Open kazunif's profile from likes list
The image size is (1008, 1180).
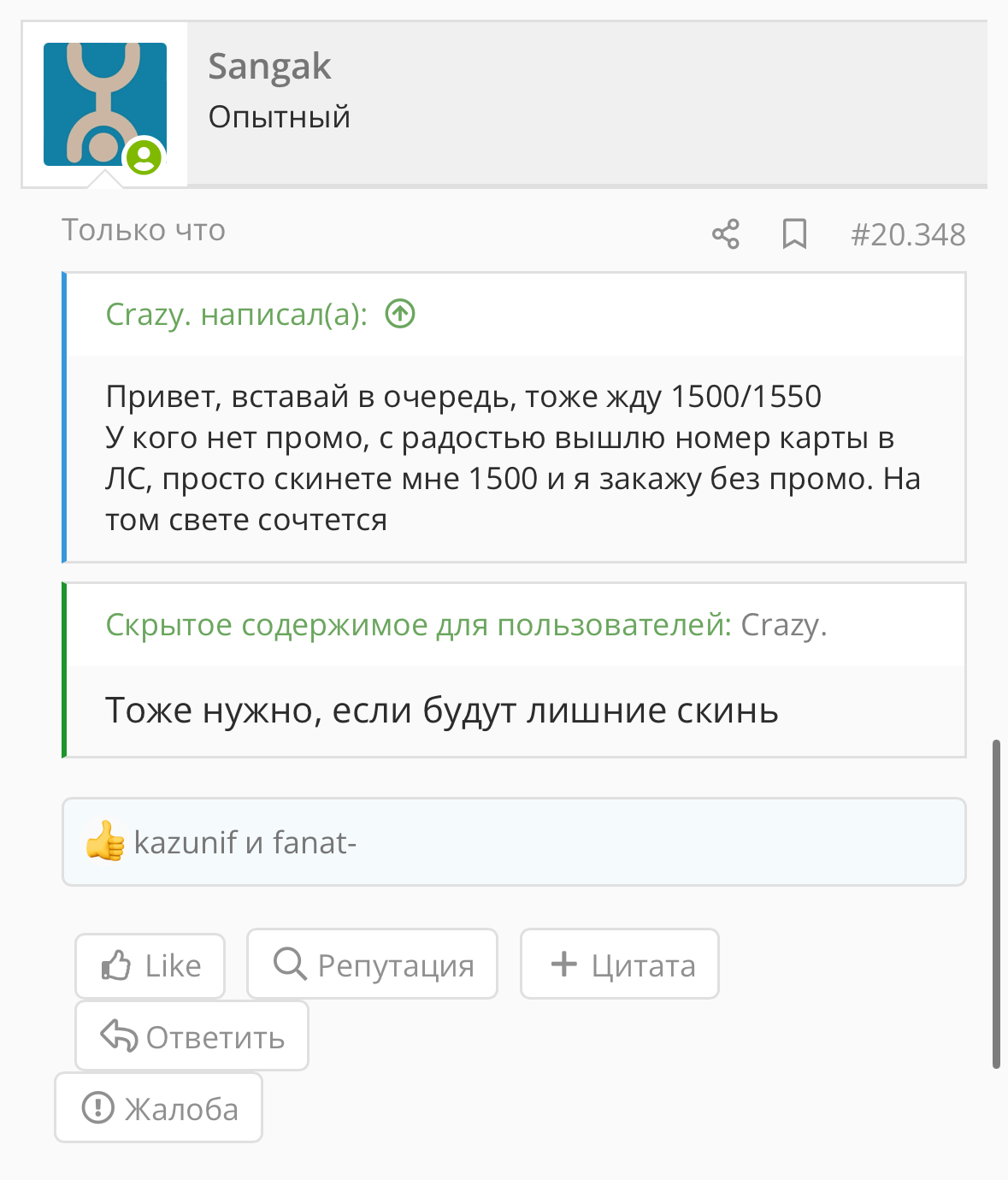tap(186, 842)
